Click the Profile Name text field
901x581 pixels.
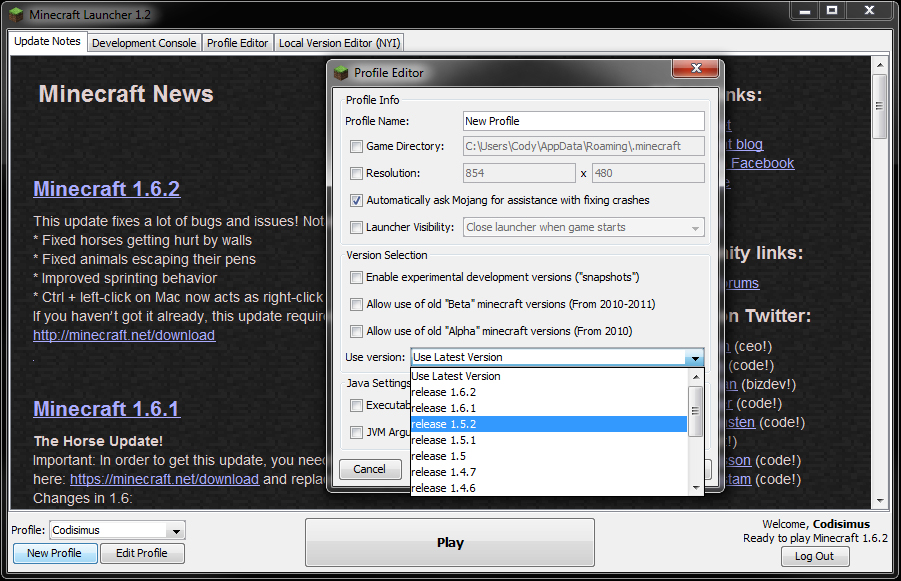point(584,121)
